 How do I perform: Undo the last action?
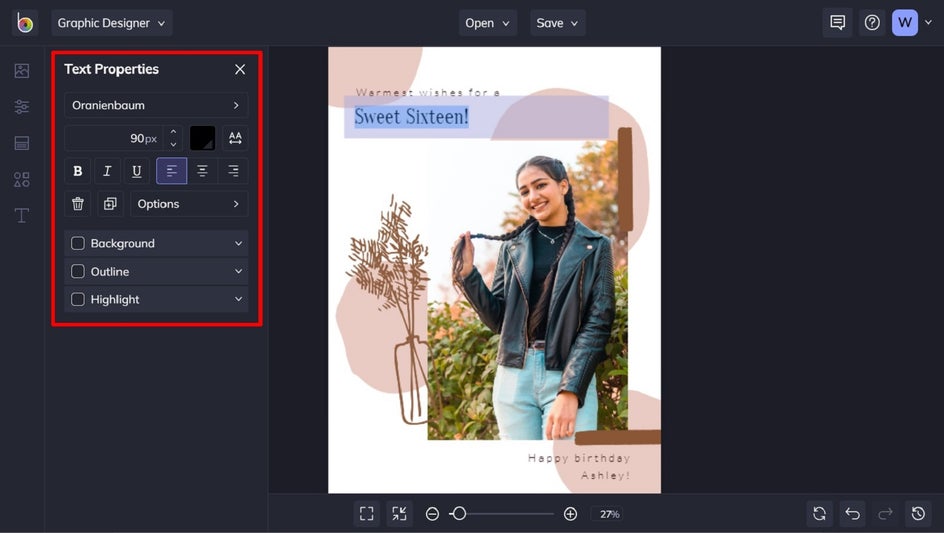(852, 514)
